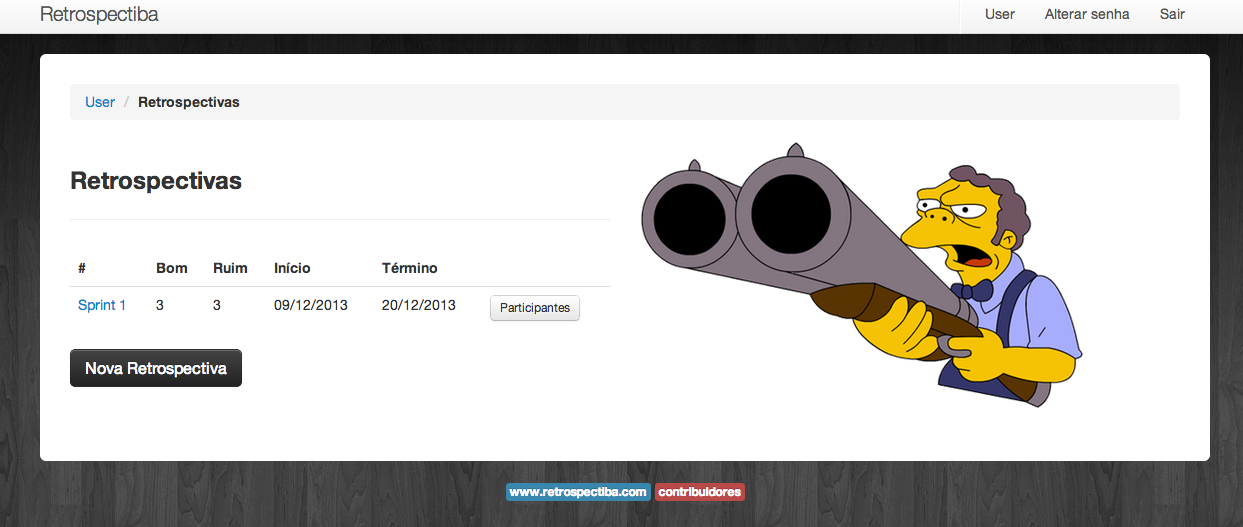The width and height of the screenshot is (1243, 527).
Task: Open the contribuidores footer badge
Action: pos(700,492)
